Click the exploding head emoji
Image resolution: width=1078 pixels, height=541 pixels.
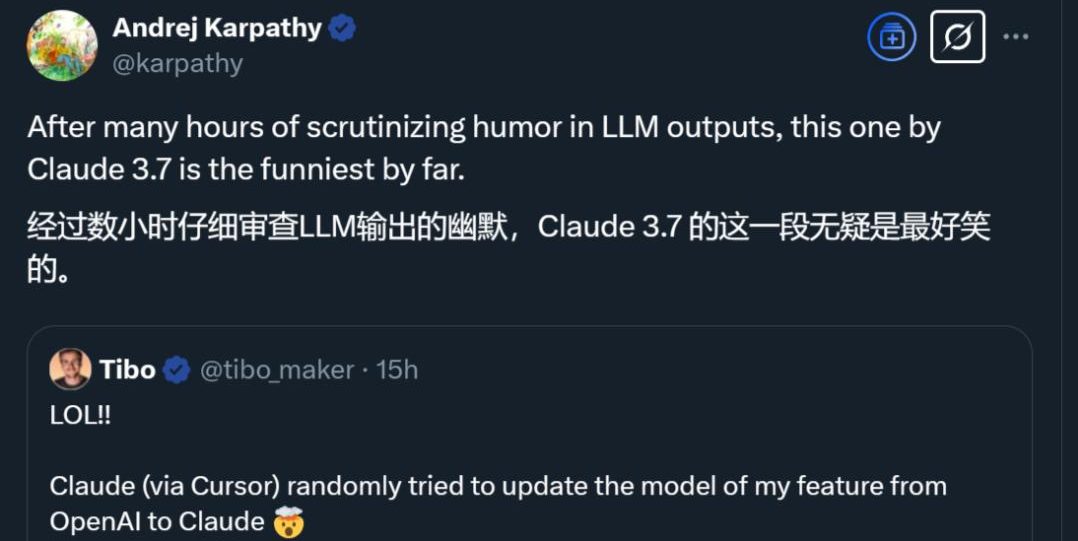288,522
